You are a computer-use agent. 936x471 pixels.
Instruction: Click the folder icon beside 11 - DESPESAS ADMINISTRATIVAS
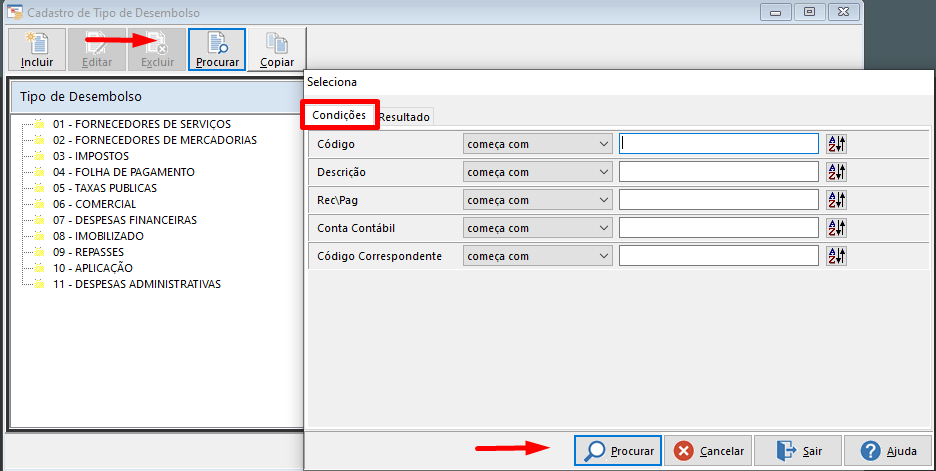[39, 284]
